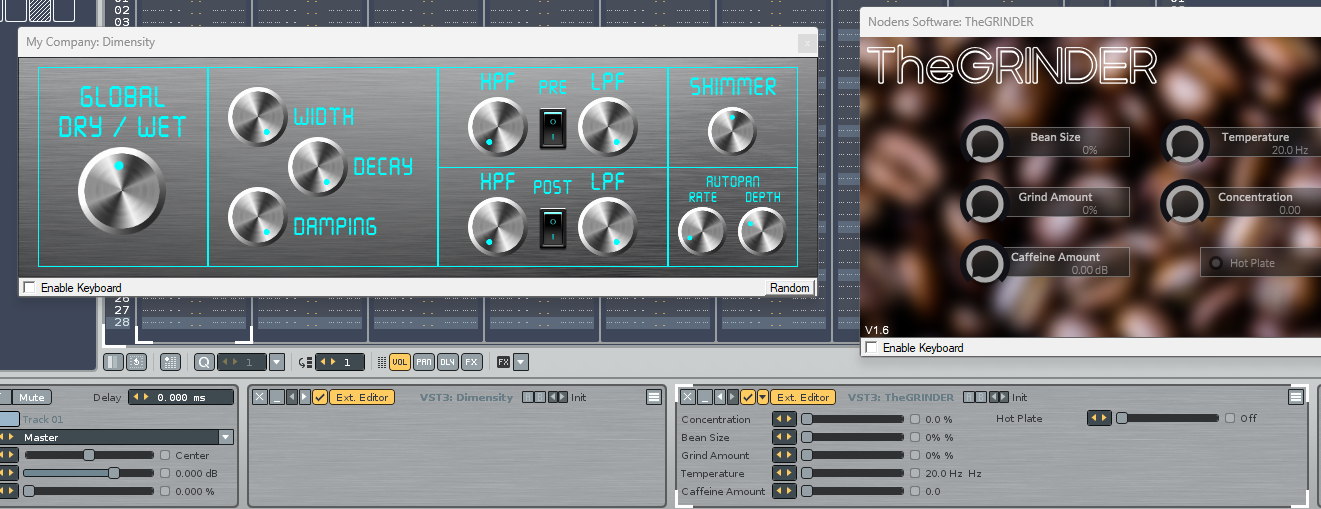Adjust the Autopan Rate knob

pyautogui.click(x=703, y=231)
